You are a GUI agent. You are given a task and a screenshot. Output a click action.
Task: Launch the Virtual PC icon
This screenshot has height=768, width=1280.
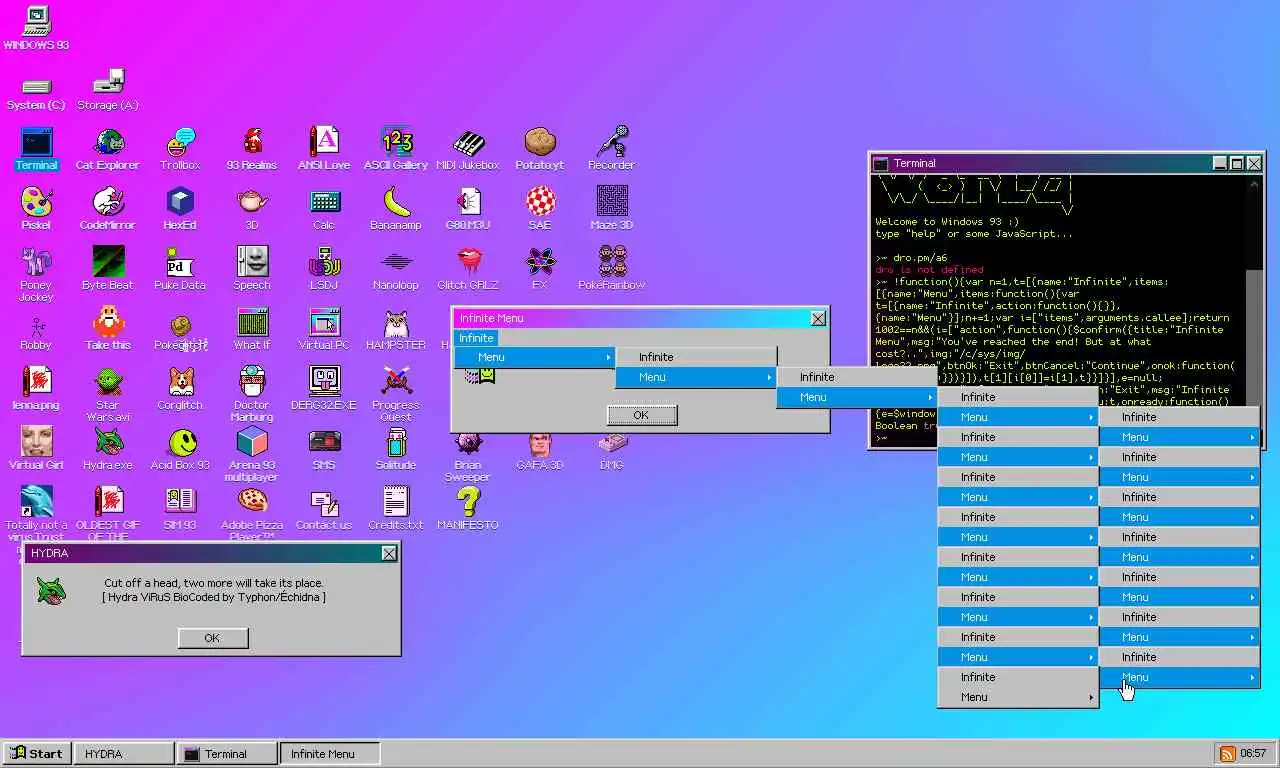[x=324, y=328]
